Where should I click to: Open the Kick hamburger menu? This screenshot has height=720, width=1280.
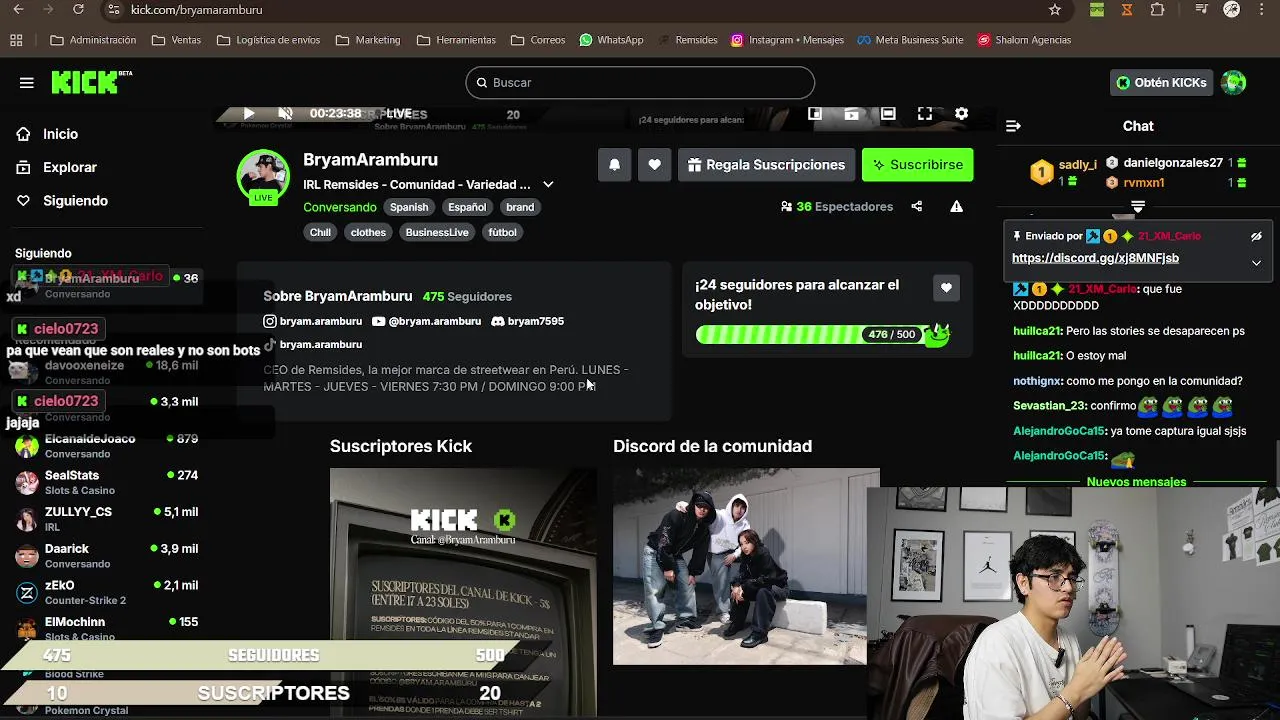[27, 83]
